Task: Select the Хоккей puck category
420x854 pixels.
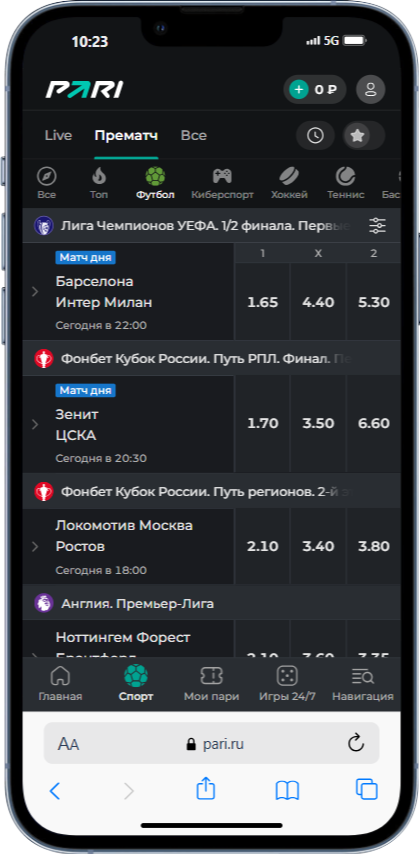Action: (289, 183)
